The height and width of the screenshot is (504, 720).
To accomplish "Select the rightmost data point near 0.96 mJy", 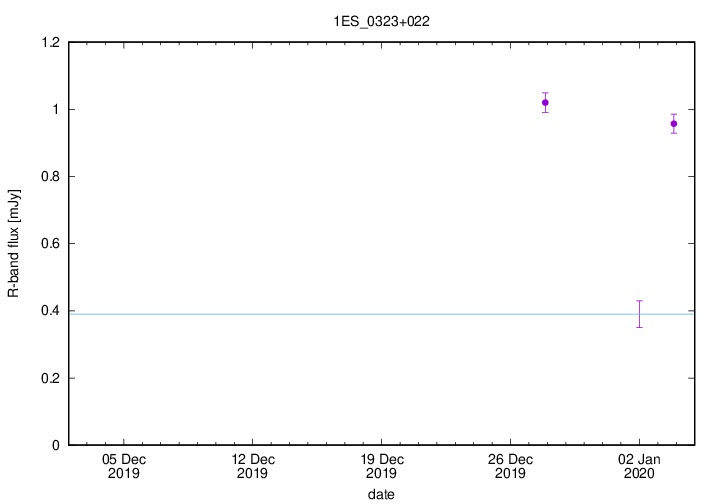I will point(674,123).
